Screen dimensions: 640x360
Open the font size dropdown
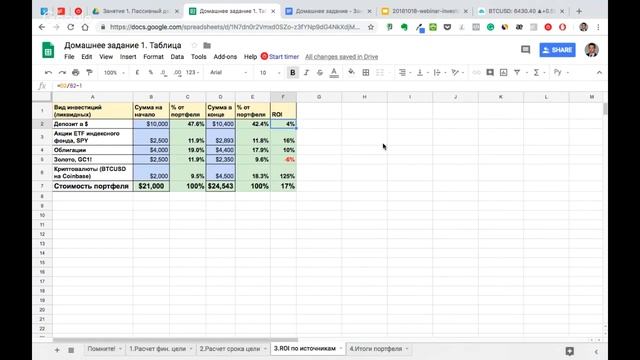(x=270, y=73)
